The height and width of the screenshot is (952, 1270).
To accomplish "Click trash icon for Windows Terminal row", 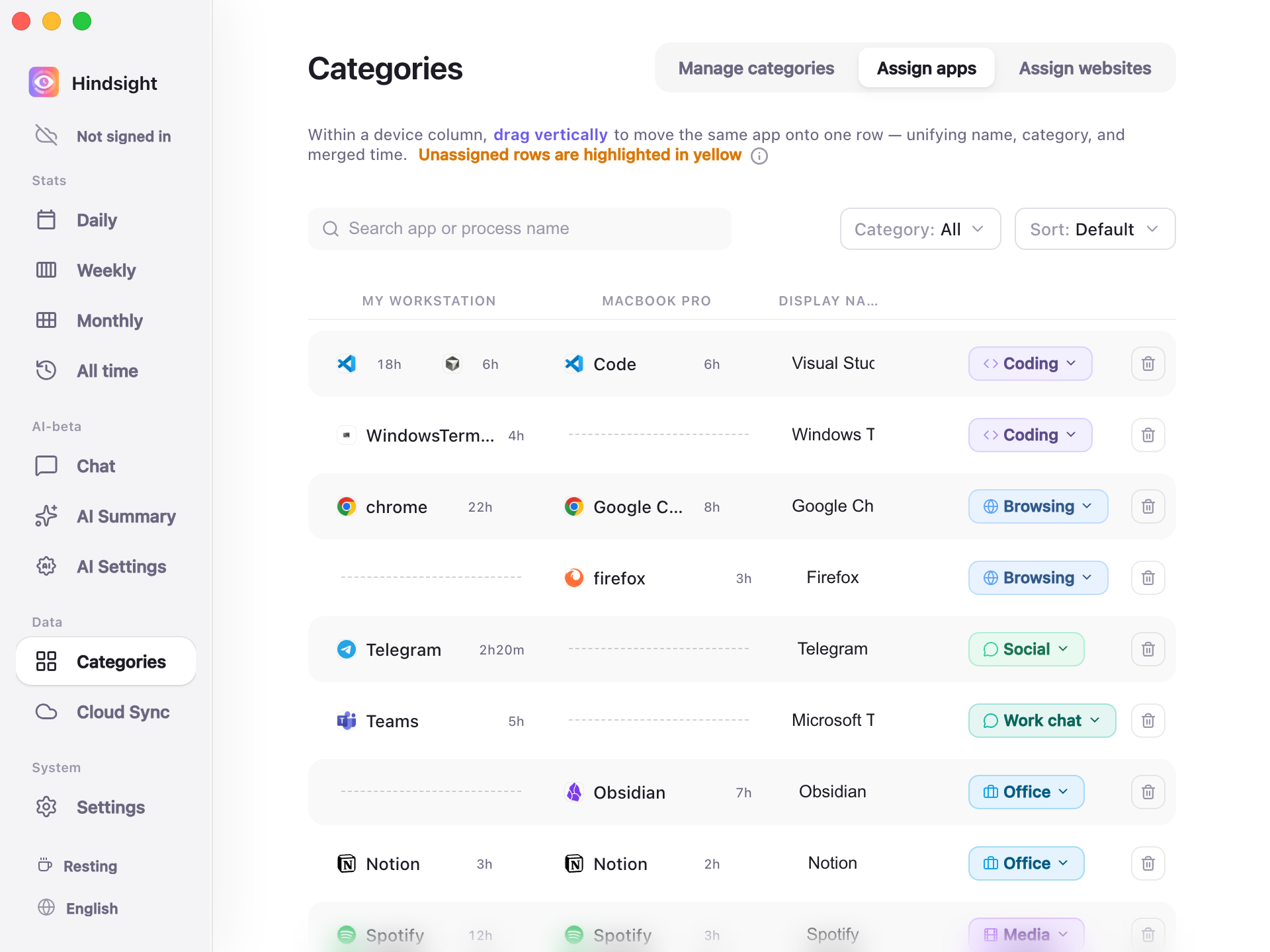I will [1148, 435].
